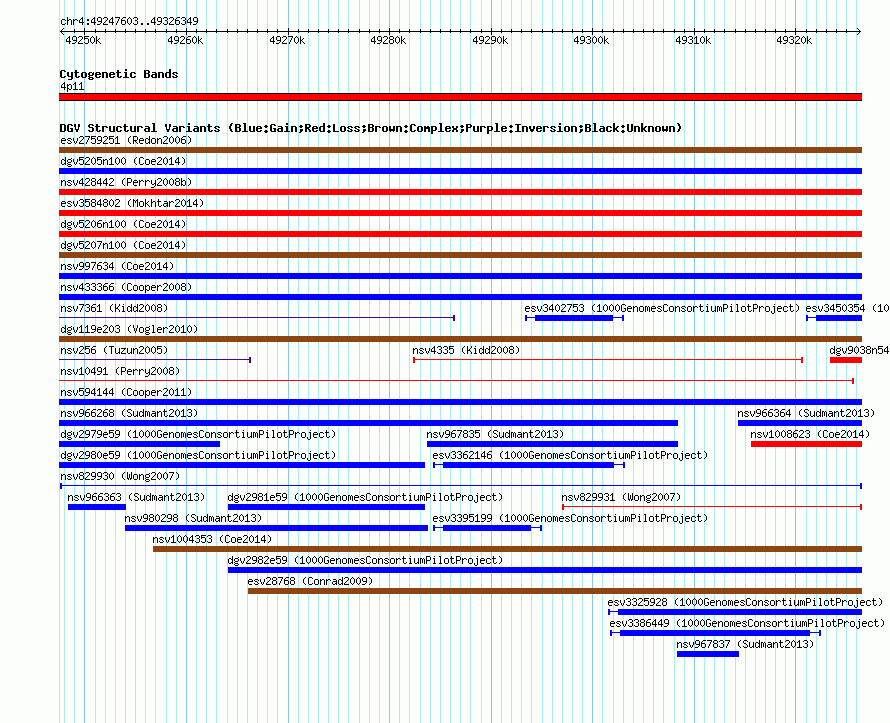
Task: Select the nsv967835 (Sudmant2013) label
Action: 495,434
